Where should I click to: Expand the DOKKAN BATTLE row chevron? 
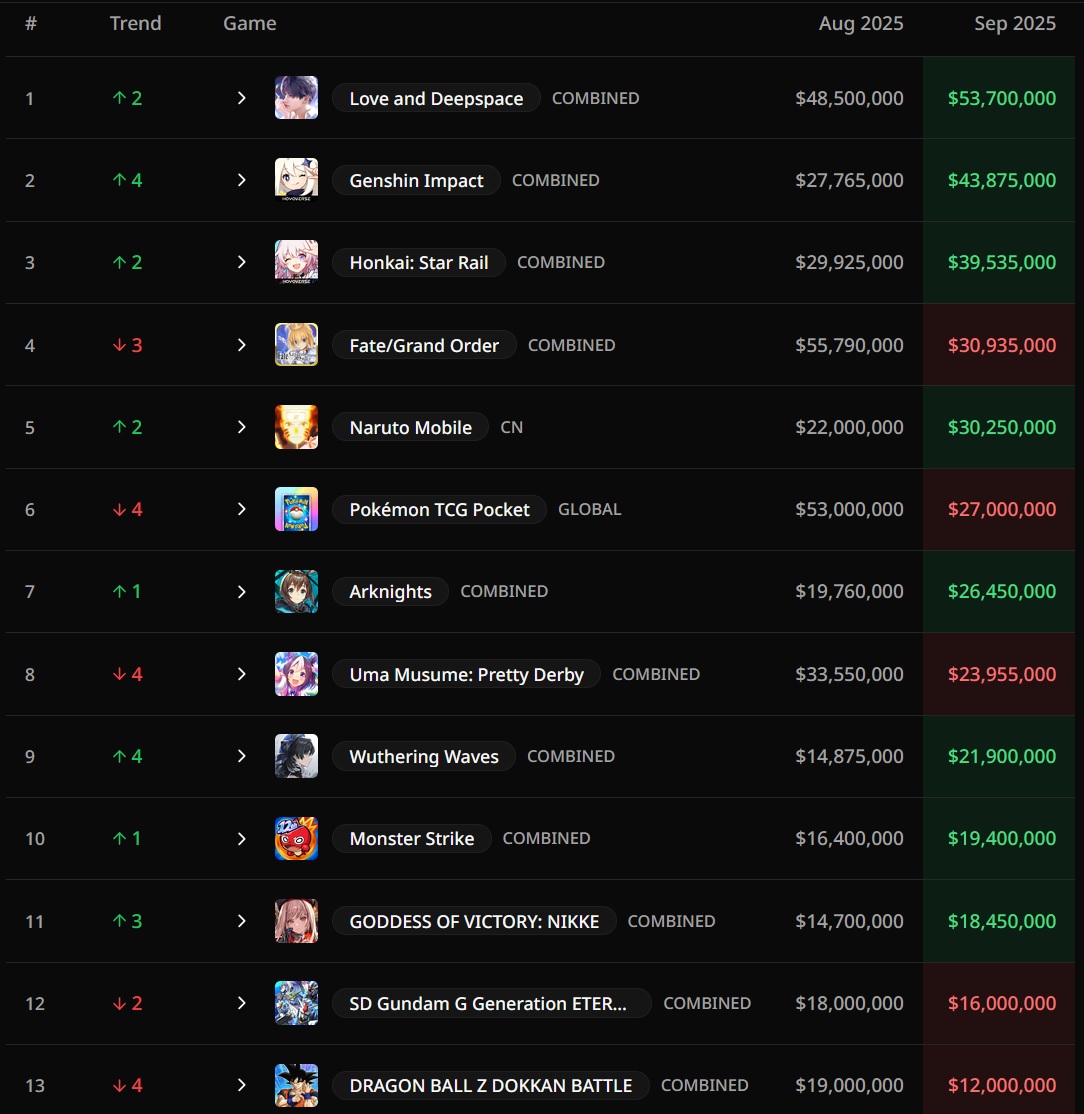point(242,1085)
